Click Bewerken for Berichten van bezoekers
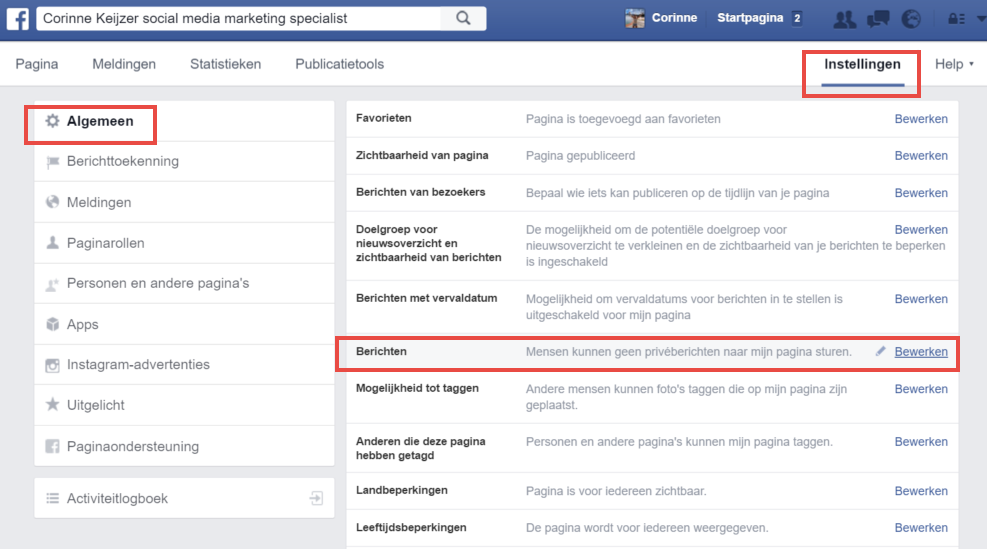 [x=921, y=193]
